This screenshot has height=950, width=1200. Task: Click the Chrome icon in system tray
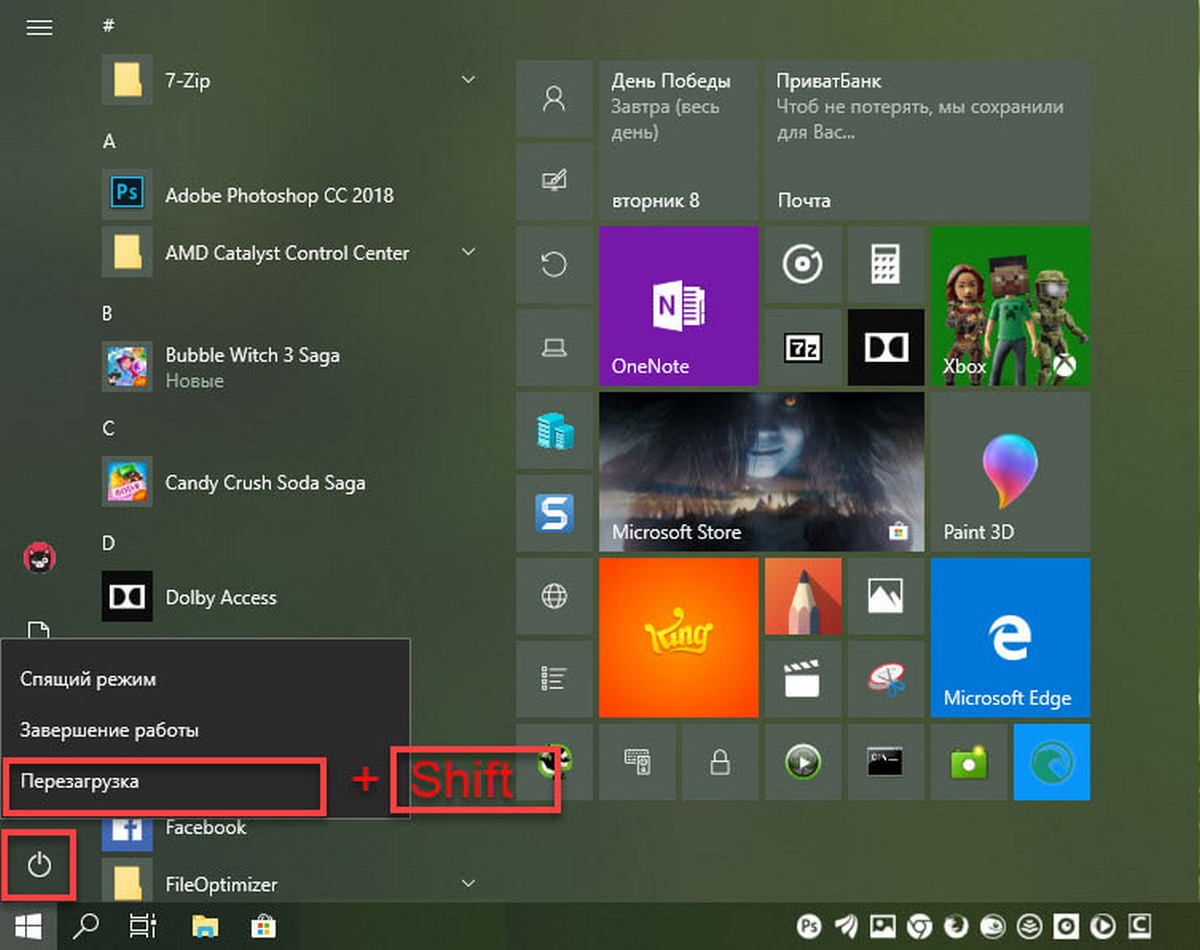920,927
